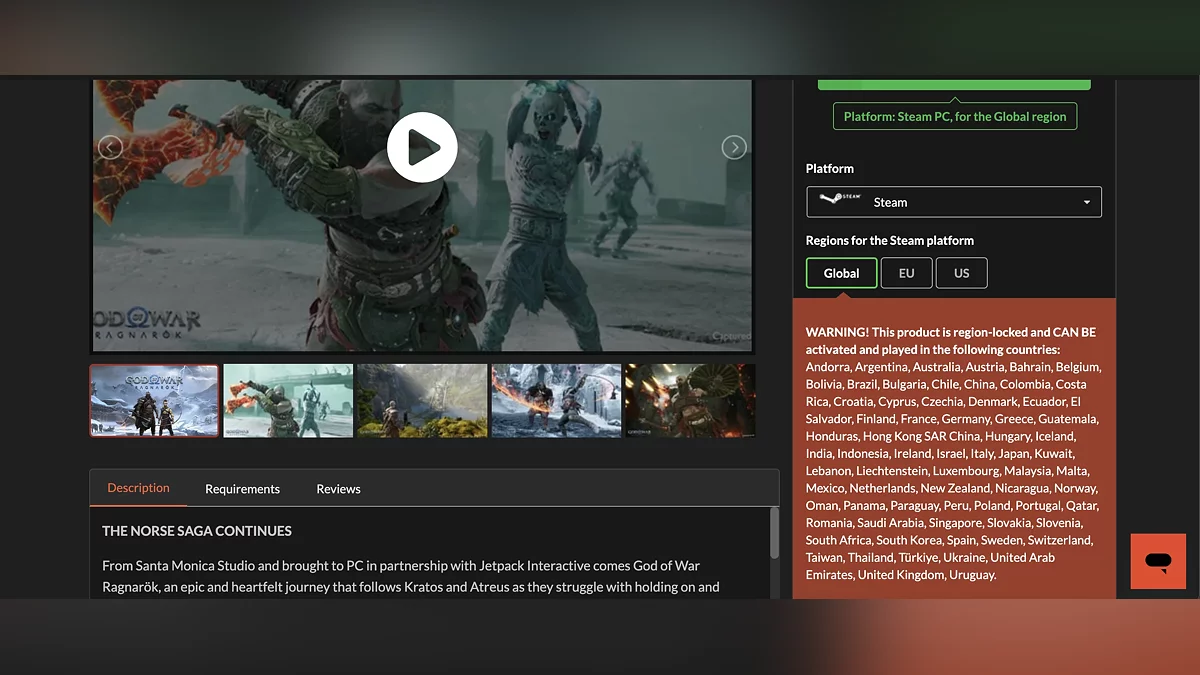The height and width of the screenshot is (675, 1200).
Task: Select the sunlit forest landscape thumbnail
Action: [422, 400]
